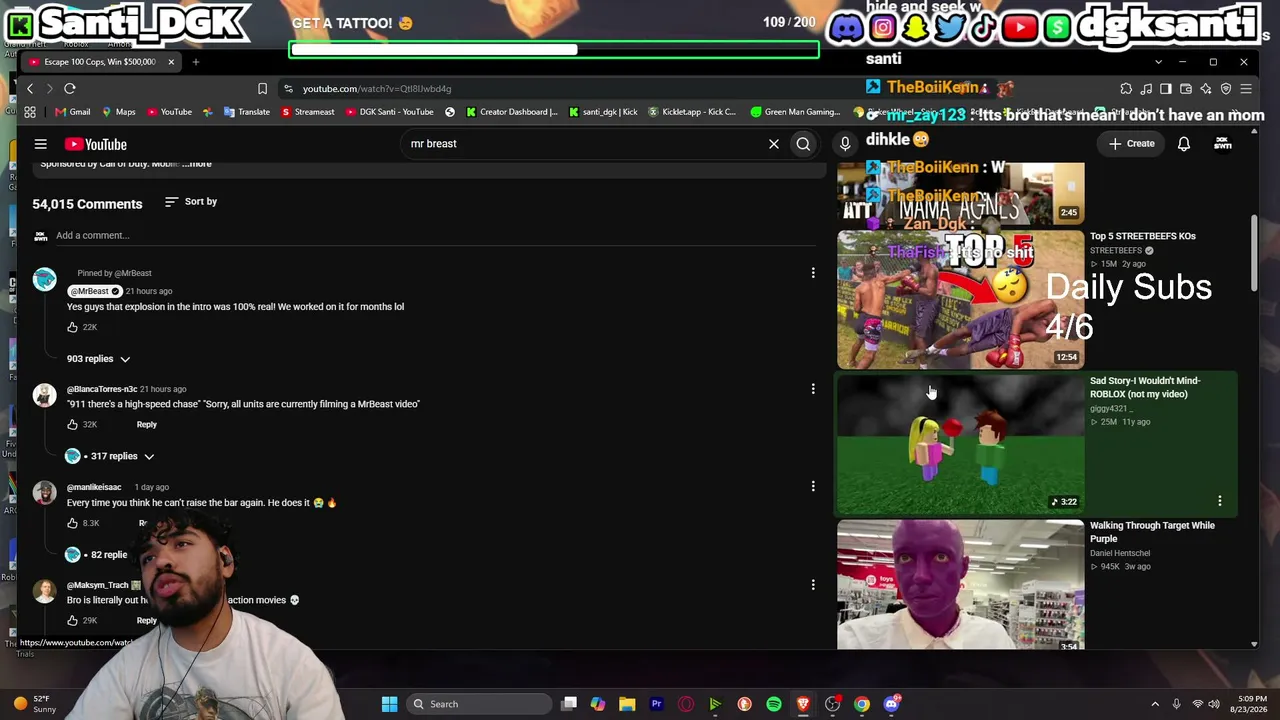Viewport: 1280px width, 720px height.
Task: Play Walking Through Target While Purple thumbnail
Action: click(x=960, y=585)
